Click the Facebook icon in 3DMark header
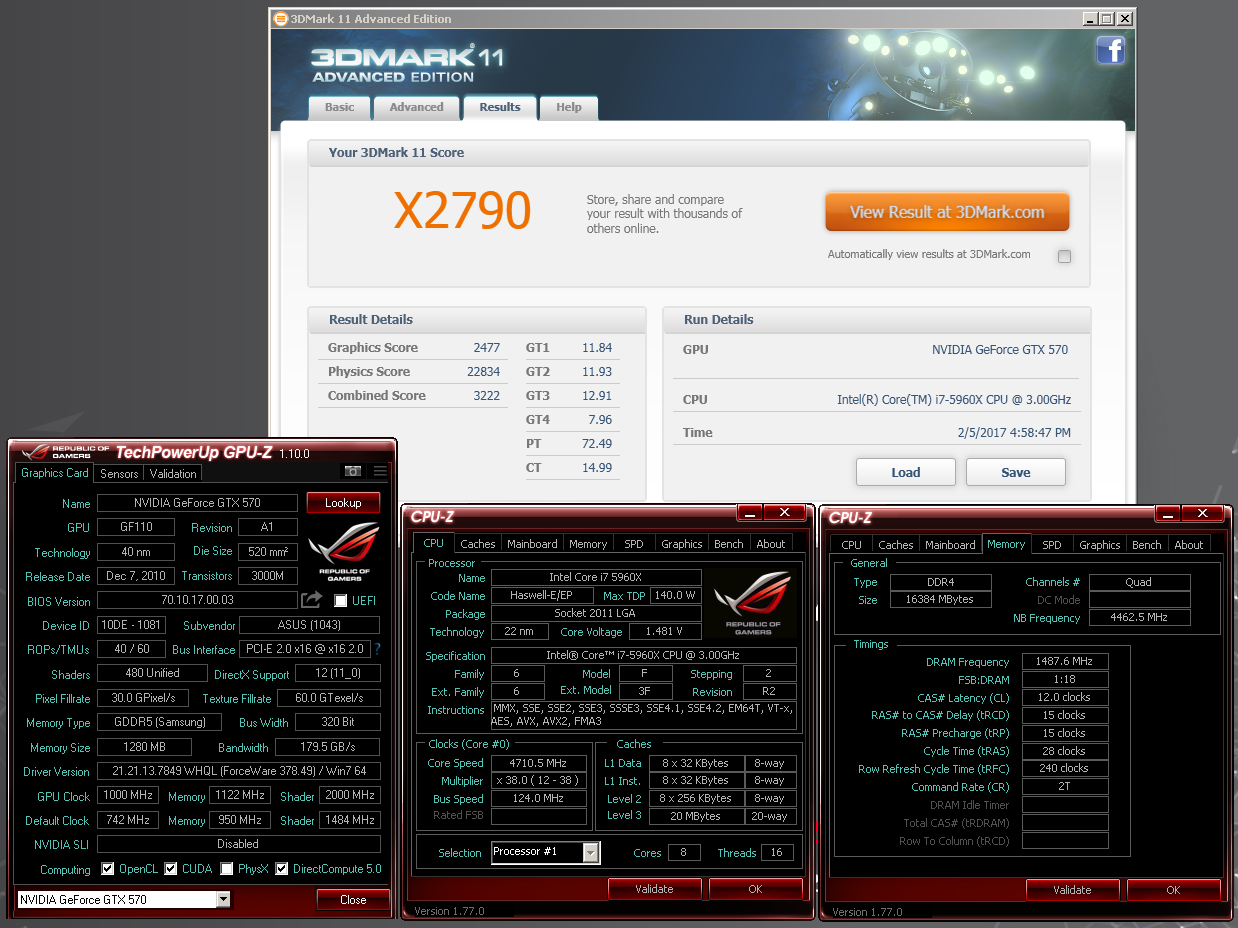 click(x=1110, y=50)
